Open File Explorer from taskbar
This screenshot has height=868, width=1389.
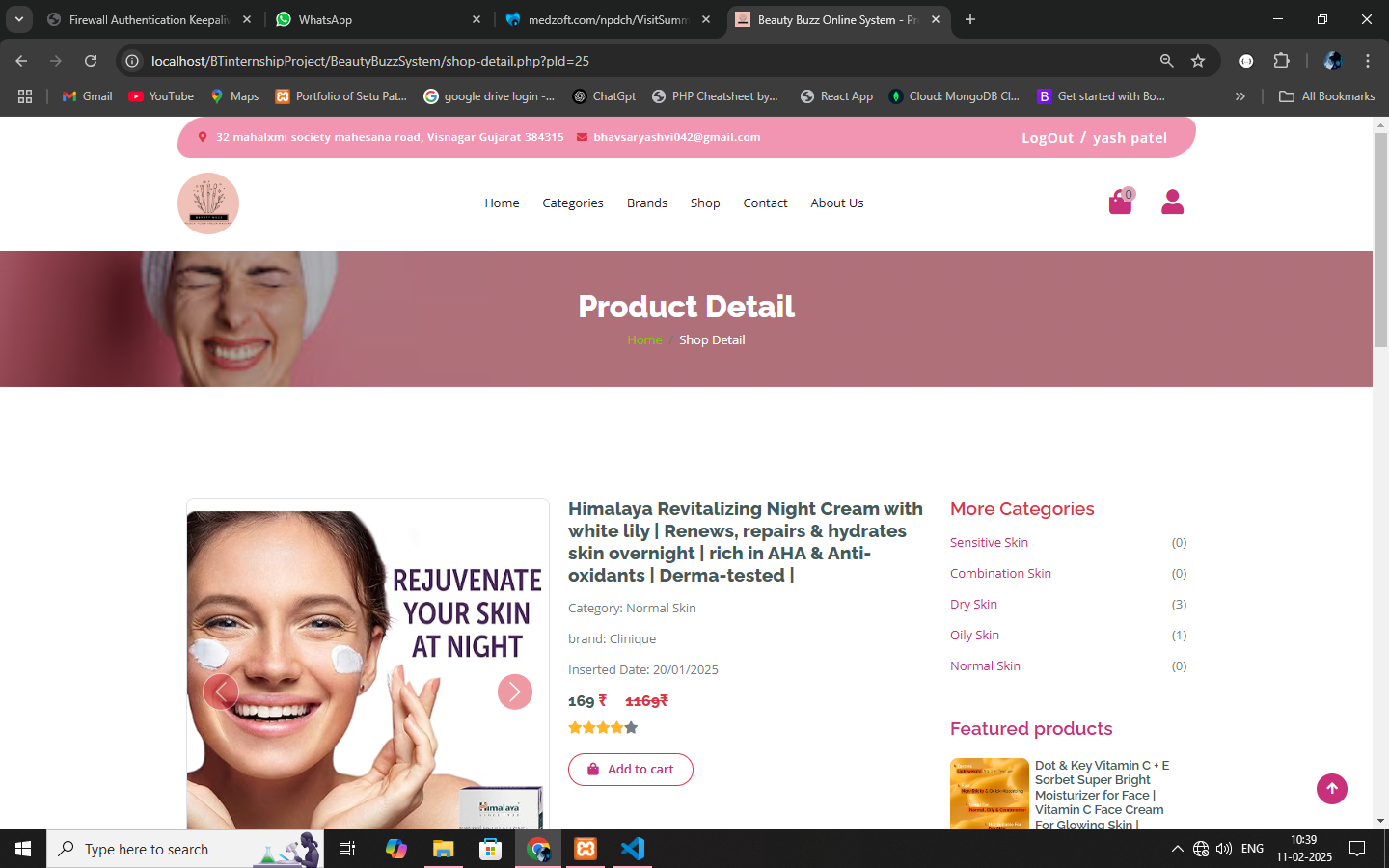pos(443,849)
